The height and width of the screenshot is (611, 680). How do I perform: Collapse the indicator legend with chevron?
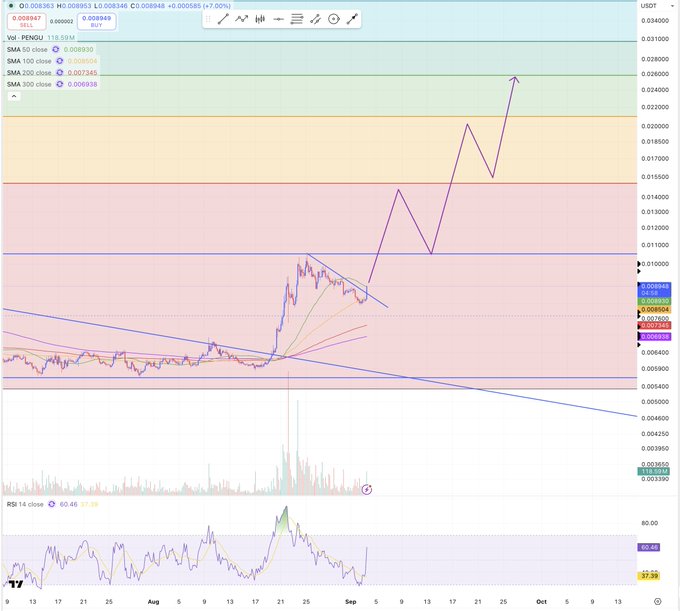(13, 96)
